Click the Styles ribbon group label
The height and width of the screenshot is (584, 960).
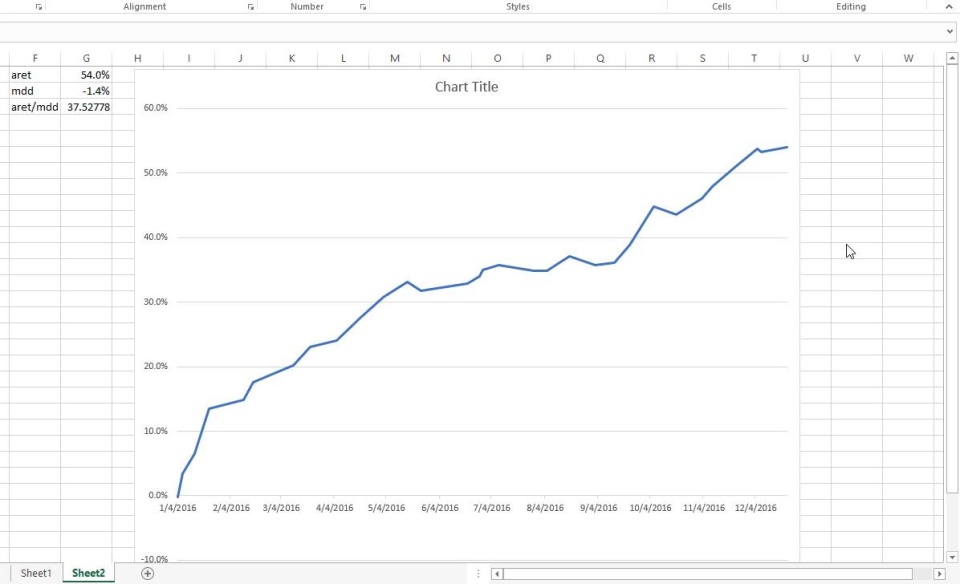pyautogui.click(x=518, y=7)
